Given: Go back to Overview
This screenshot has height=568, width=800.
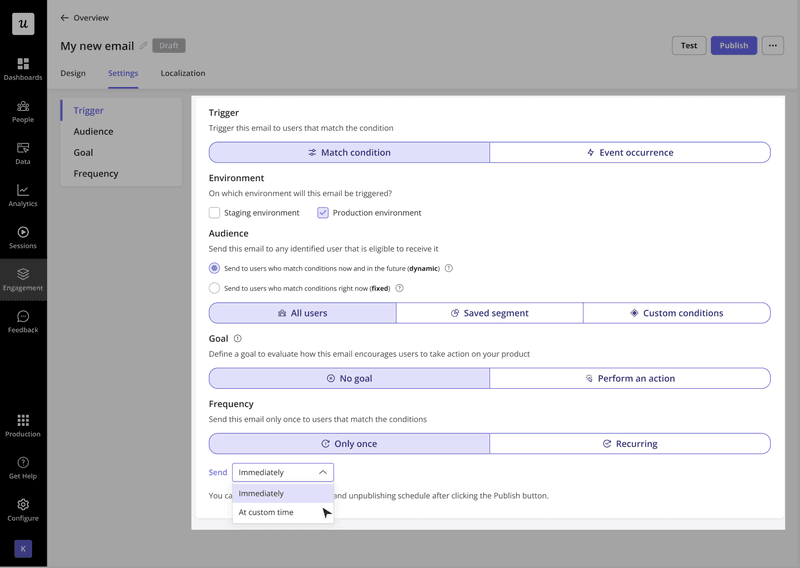Looking at the screenshot, I should coord(85,18).
